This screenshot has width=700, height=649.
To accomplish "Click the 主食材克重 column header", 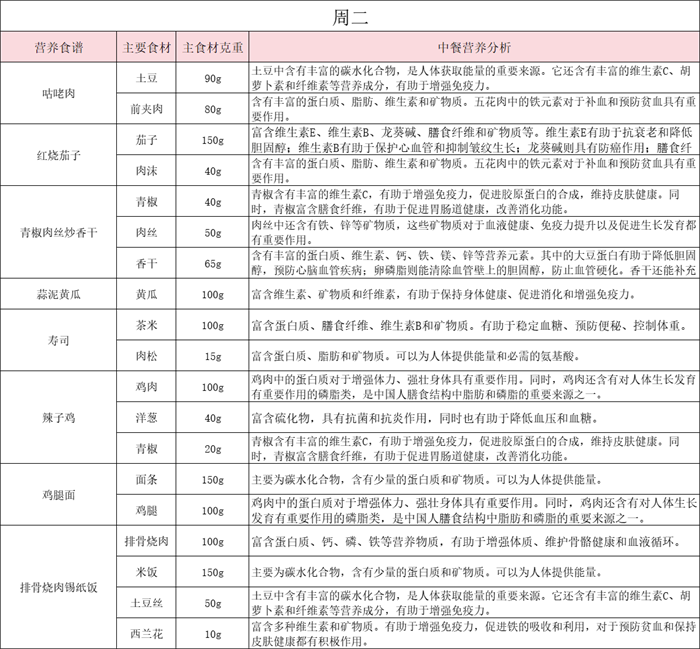I will [x=212, y=47].
